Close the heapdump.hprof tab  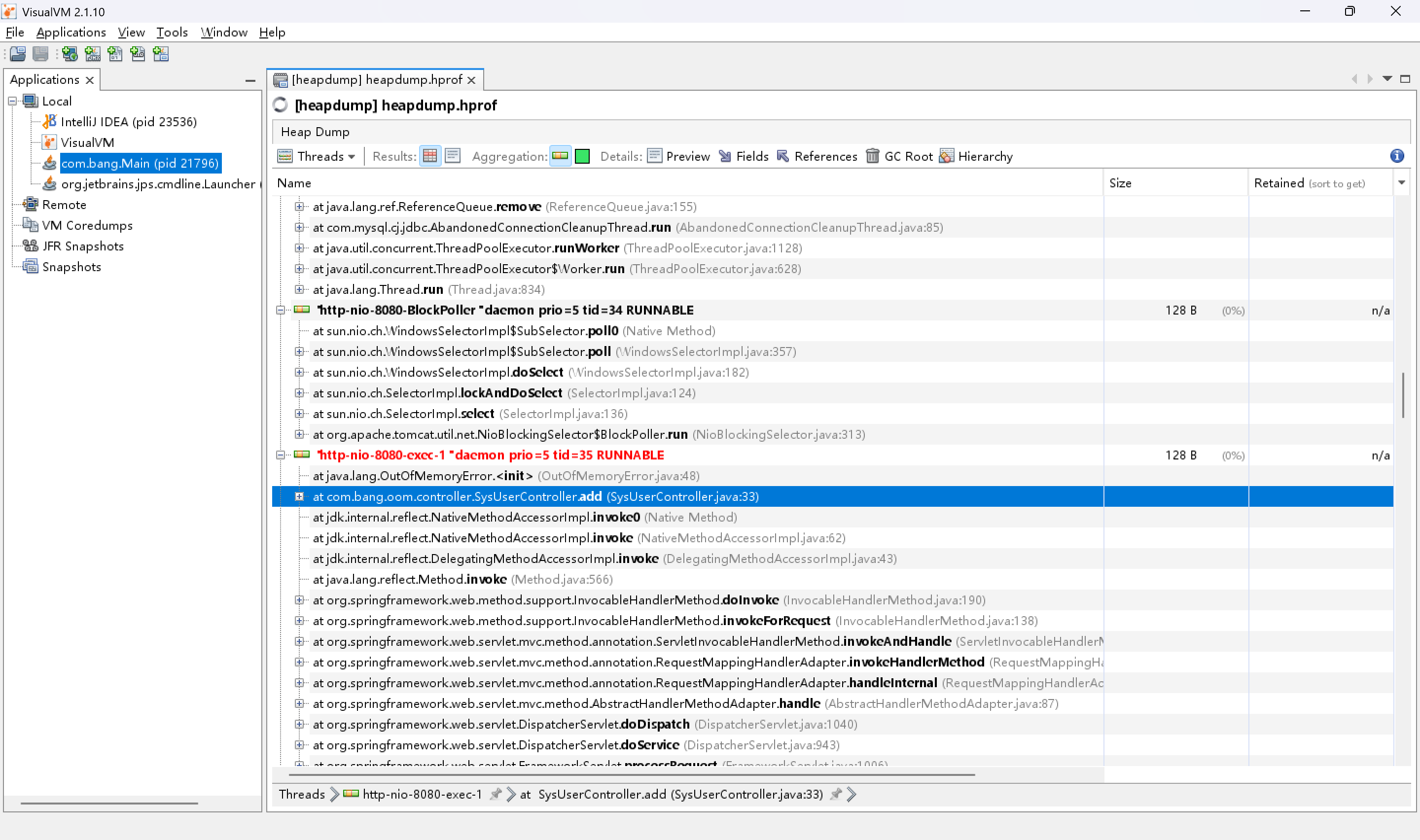click(471, 80)
